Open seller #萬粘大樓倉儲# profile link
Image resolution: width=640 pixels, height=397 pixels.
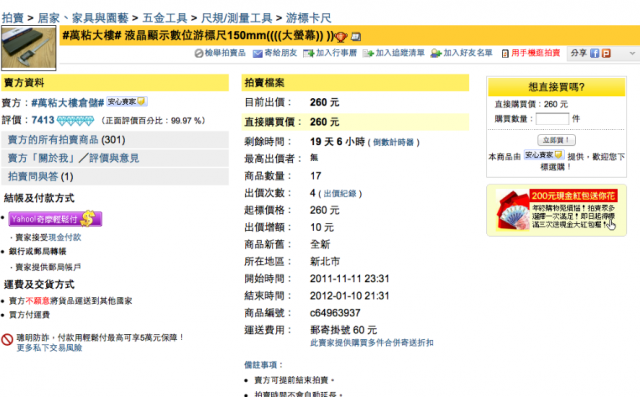click(68, 102)
